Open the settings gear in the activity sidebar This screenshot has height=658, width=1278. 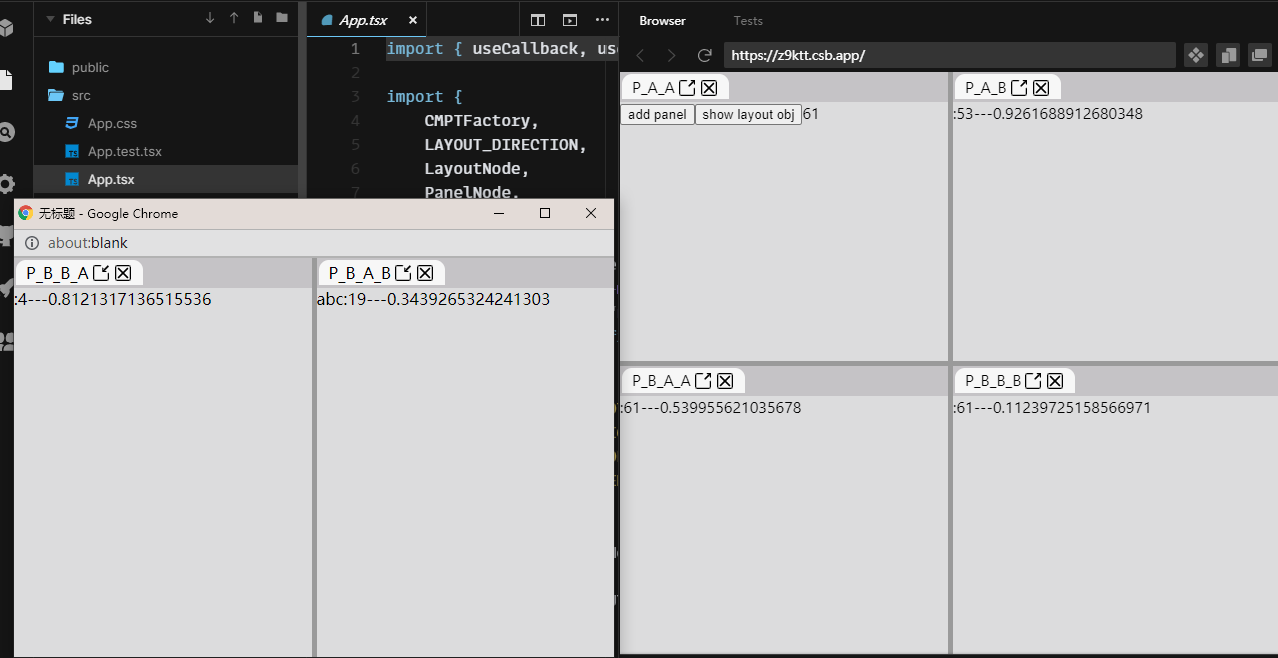tap(6, 184)
